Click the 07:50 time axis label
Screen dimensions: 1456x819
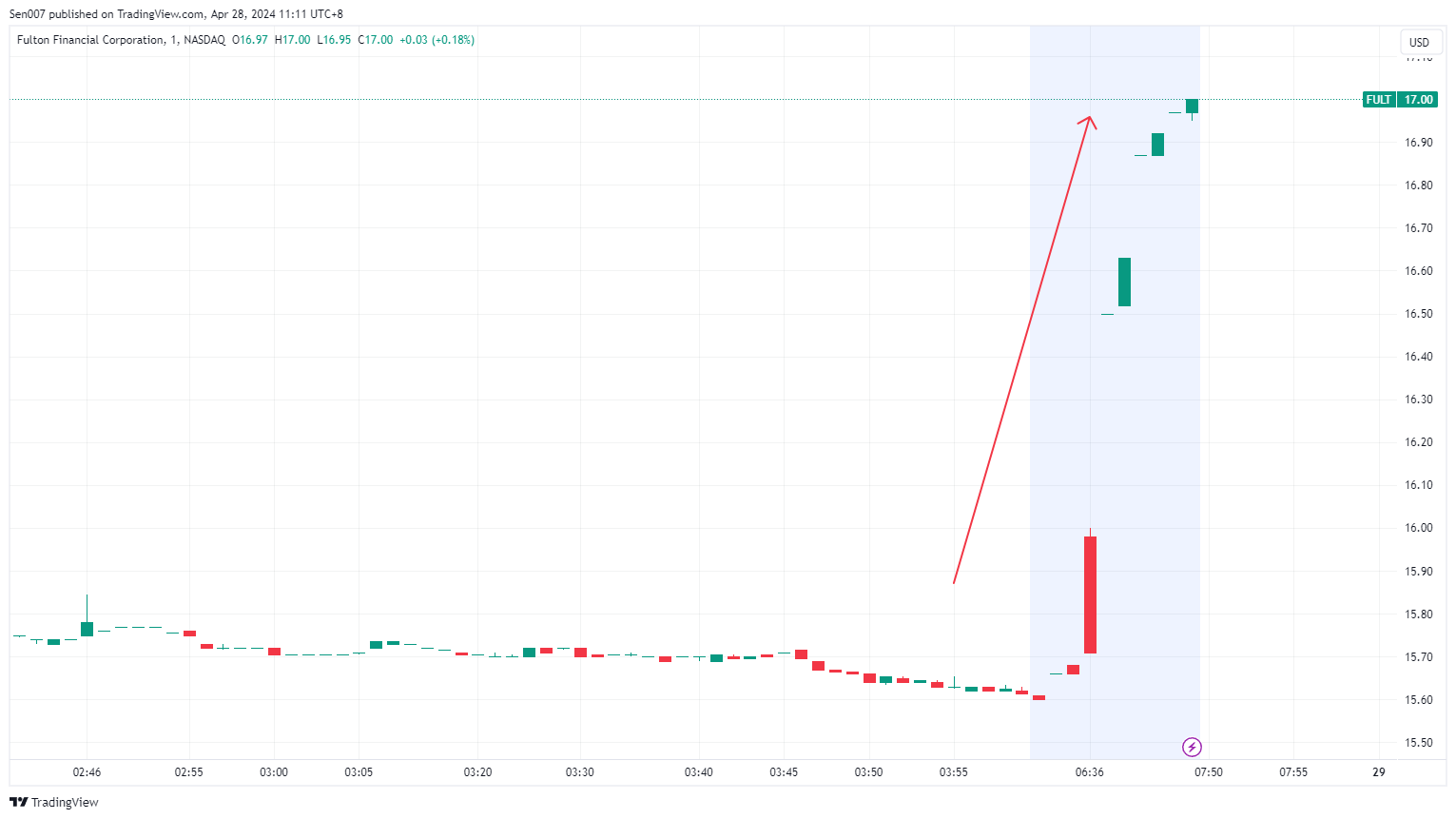point(1209,772)
